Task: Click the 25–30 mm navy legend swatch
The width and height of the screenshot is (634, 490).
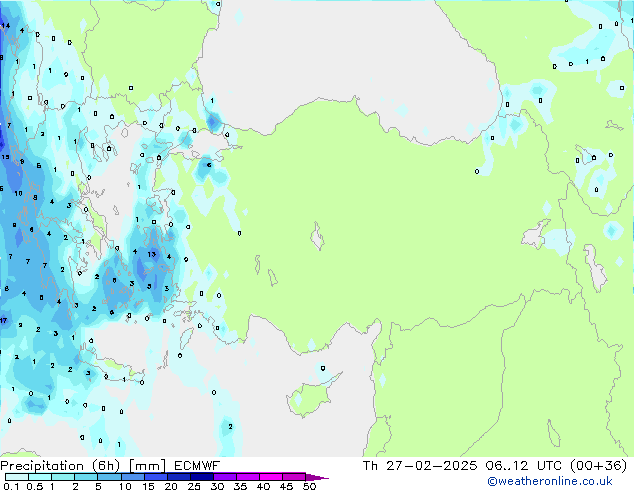Action: click(x=201, y=477)
